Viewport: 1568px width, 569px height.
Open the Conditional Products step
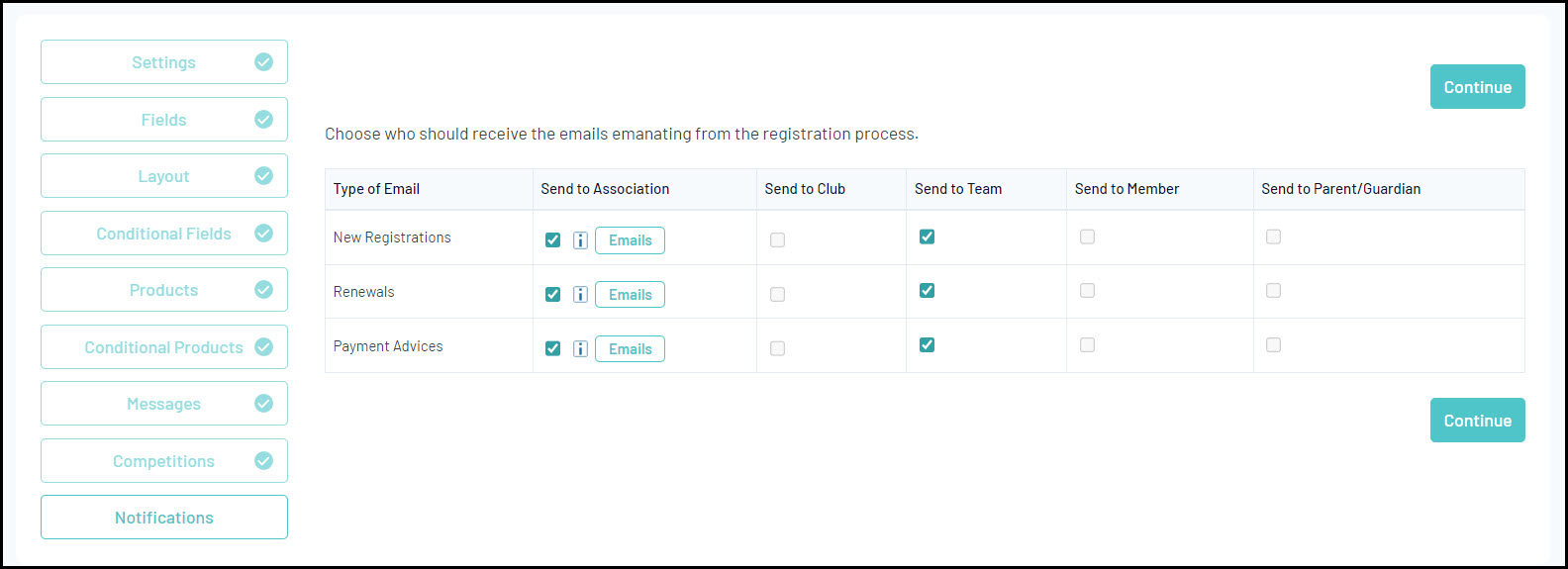(164, 347)
